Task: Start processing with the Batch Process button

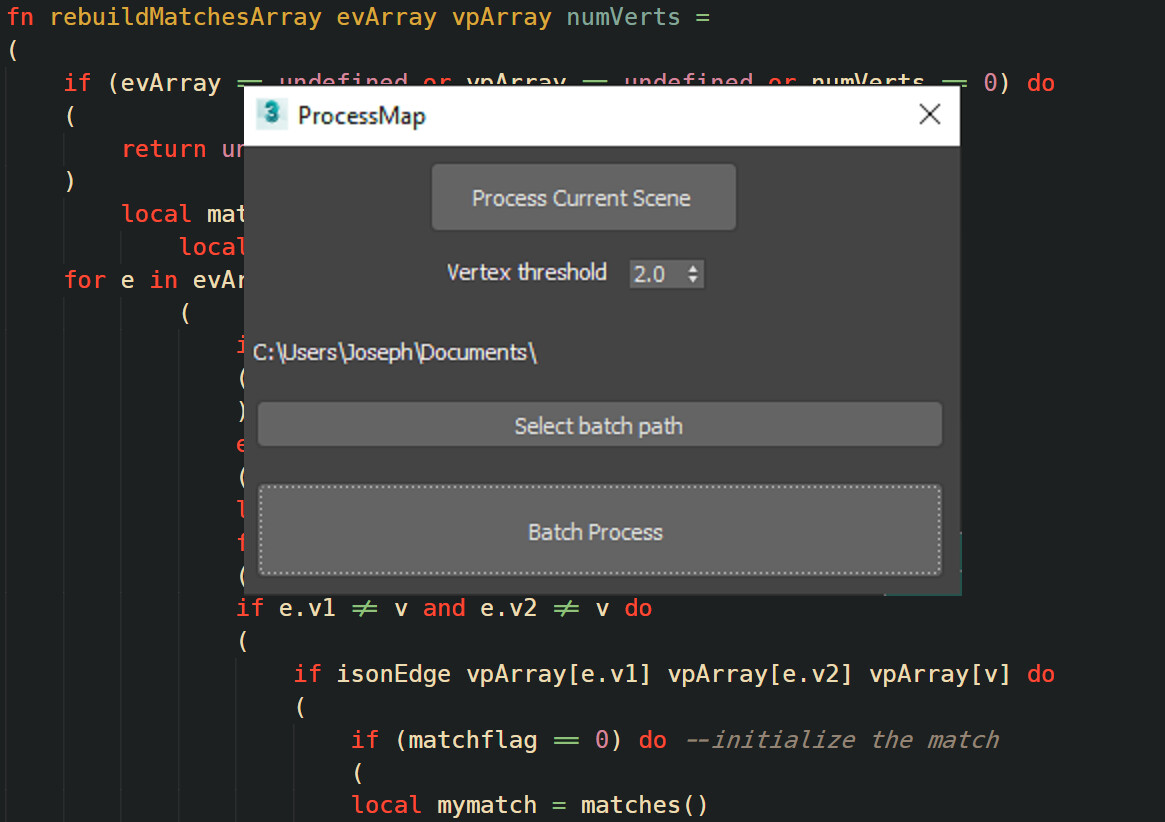Action: (596, 532)
